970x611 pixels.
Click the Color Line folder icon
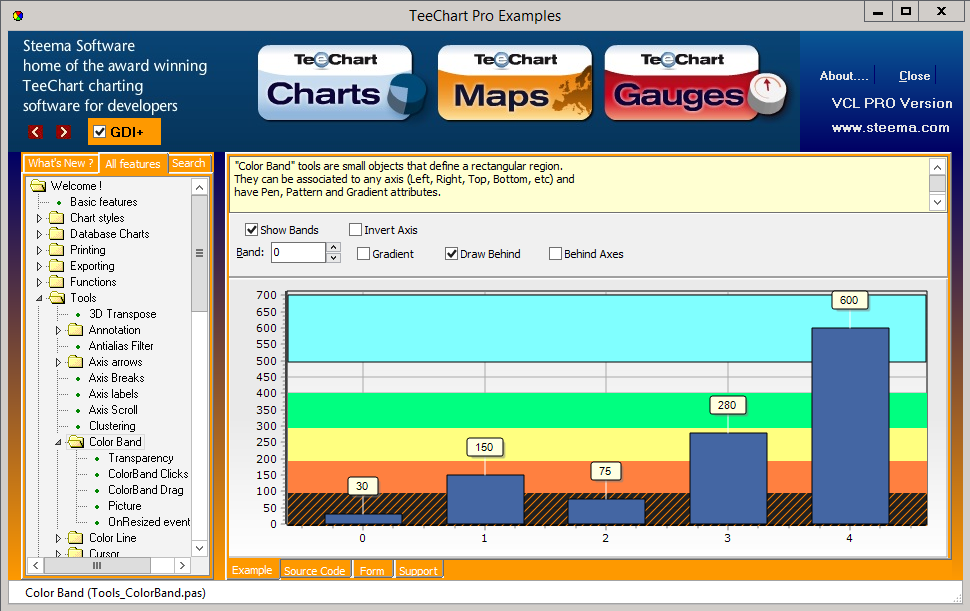click(x=75, y=538)
